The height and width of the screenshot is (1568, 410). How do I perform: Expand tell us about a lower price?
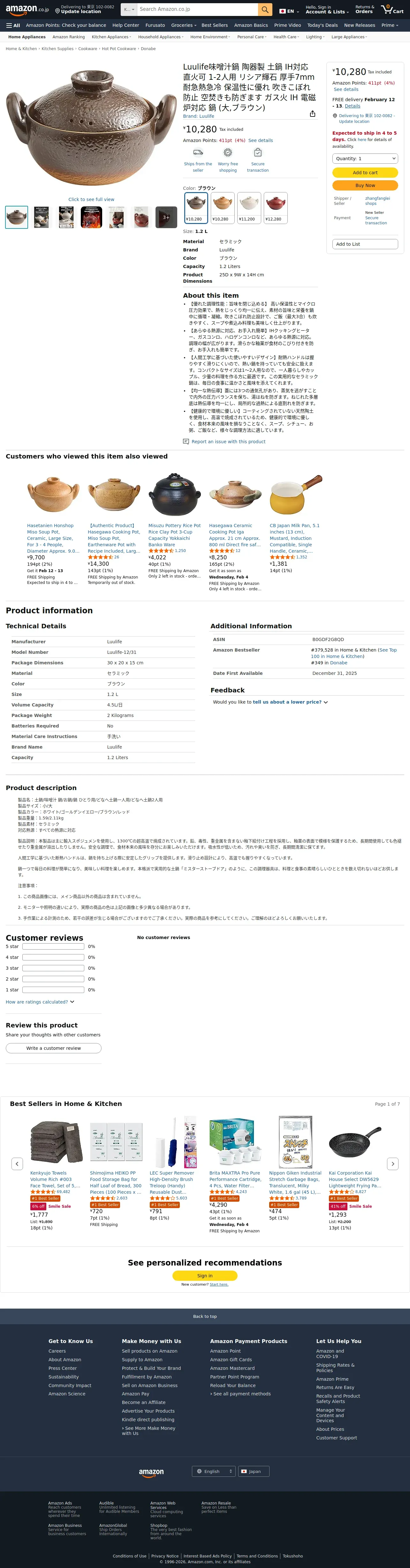pyautogui.click(x=290, y=702)
